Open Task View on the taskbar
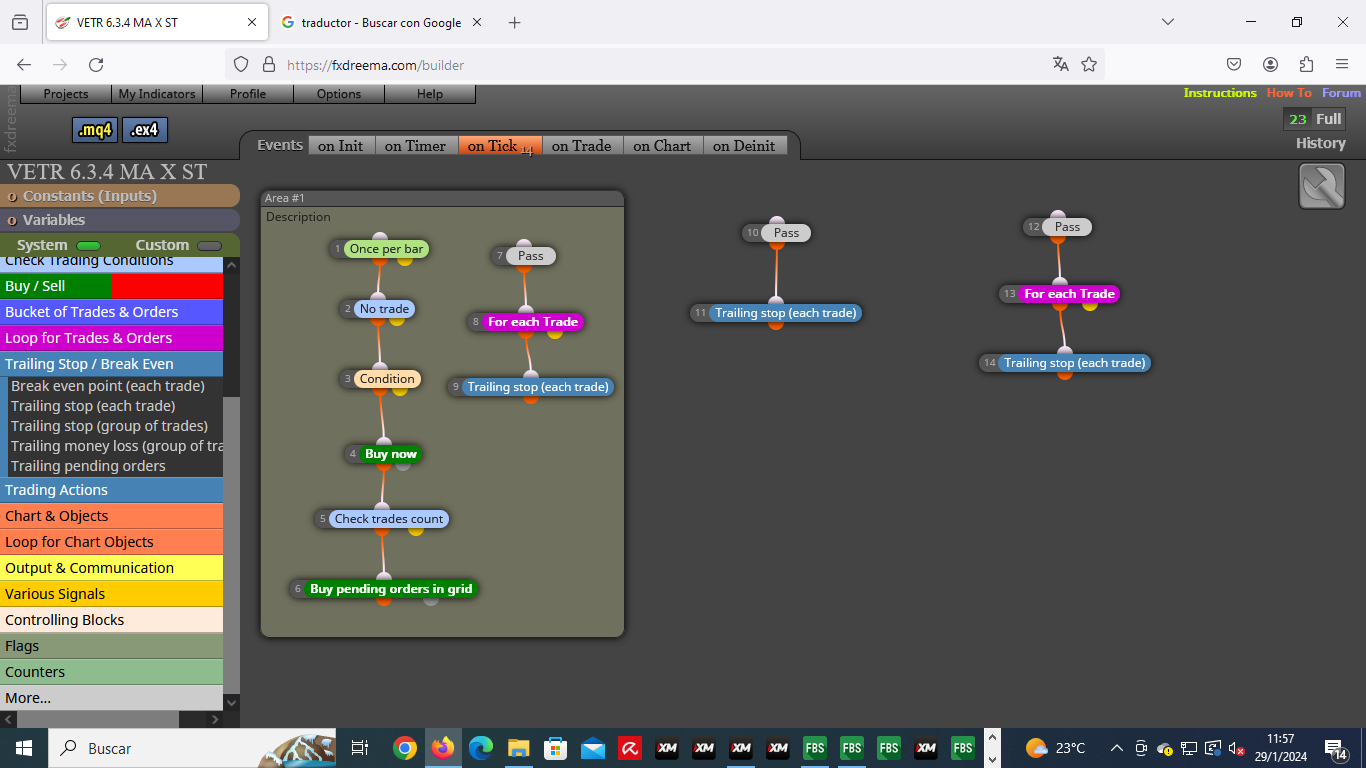1366x768 pixels. 360,748
